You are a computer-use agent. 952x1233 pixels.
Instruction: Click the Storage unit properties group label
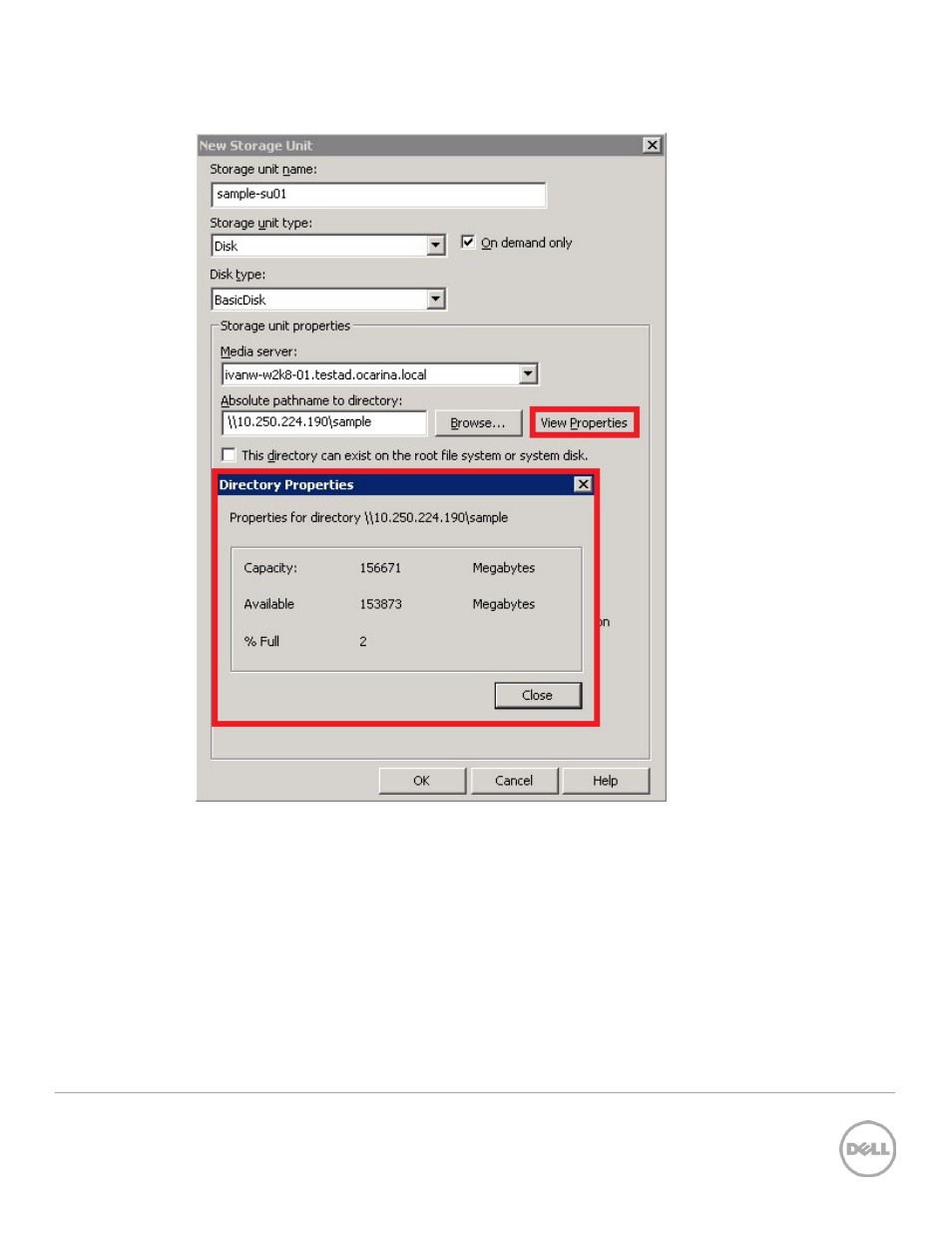(x=285, y=326)
